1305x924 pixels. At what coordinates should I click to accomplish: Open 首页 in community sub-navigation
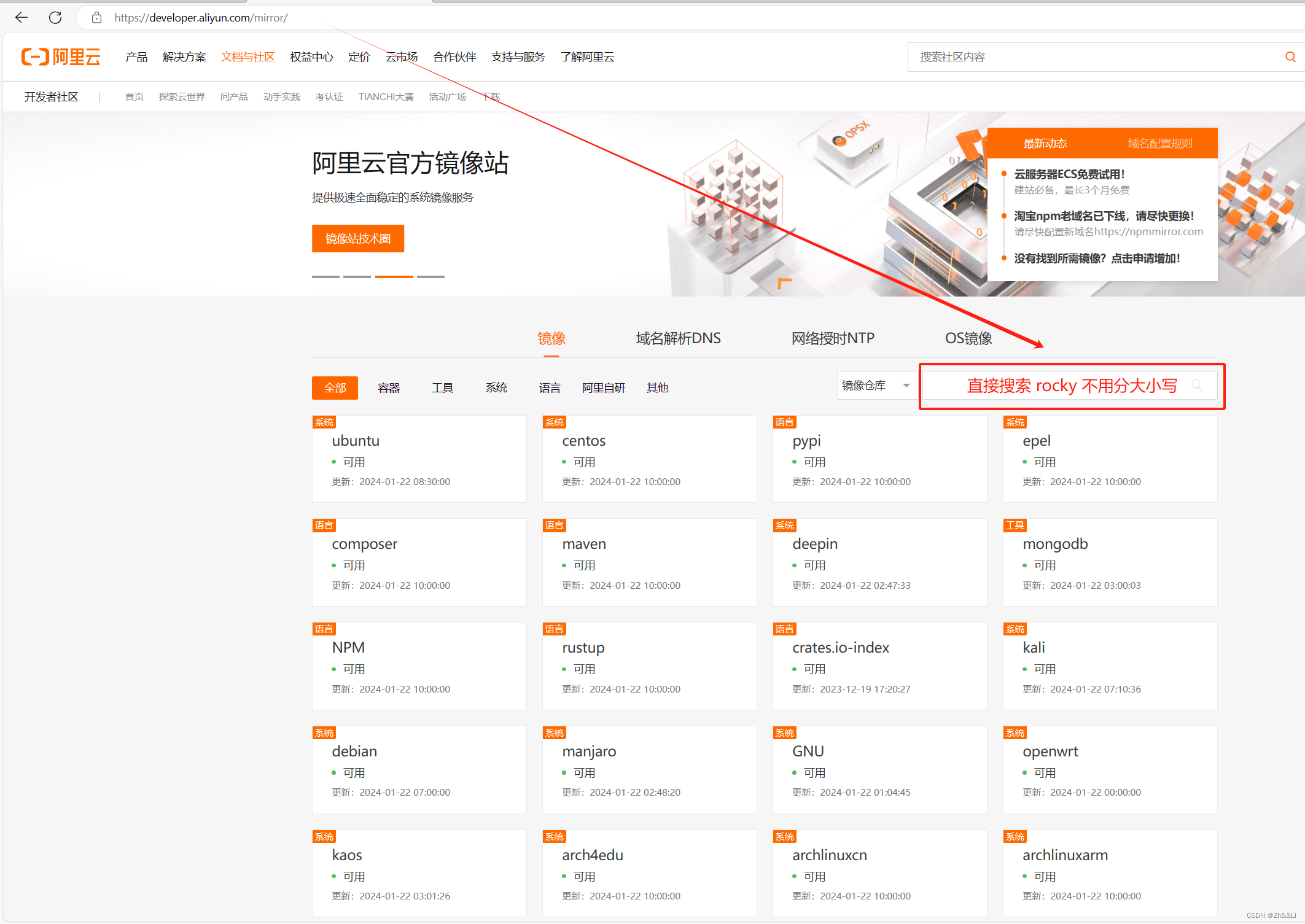point(134,97)
